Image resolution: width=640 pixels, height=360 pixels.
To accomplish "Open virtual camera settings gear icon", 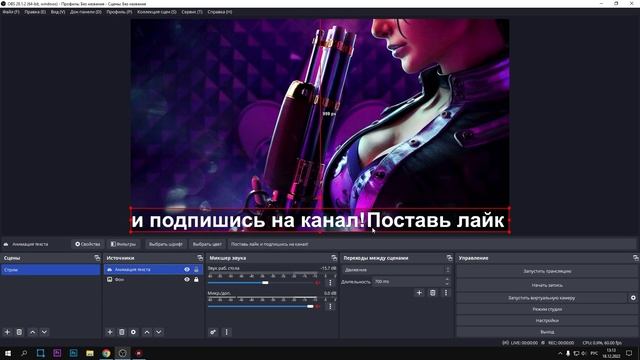I will pos(633,298).
